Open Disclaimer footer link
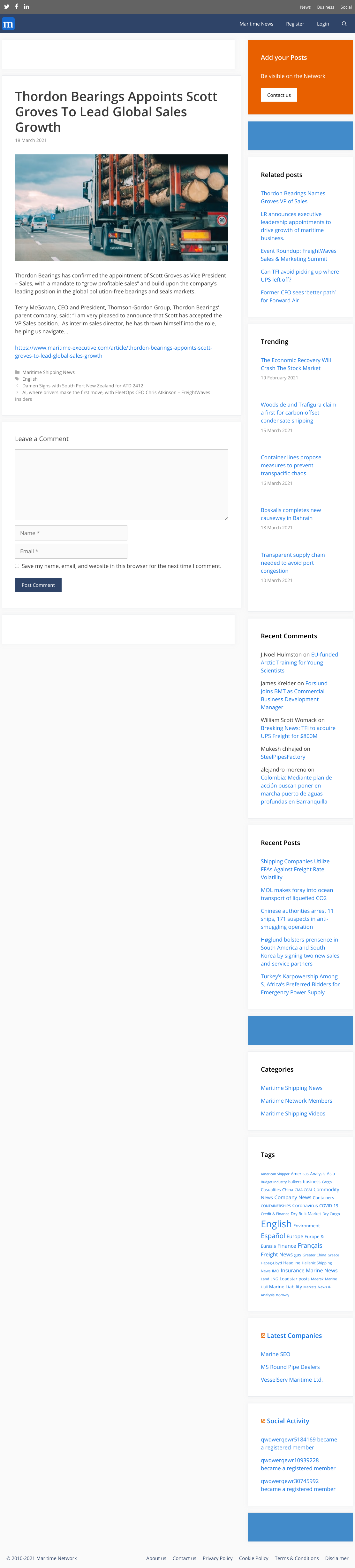This screenshot has height=1568, width=355. pyautogui.click(x=337, y=1558)
